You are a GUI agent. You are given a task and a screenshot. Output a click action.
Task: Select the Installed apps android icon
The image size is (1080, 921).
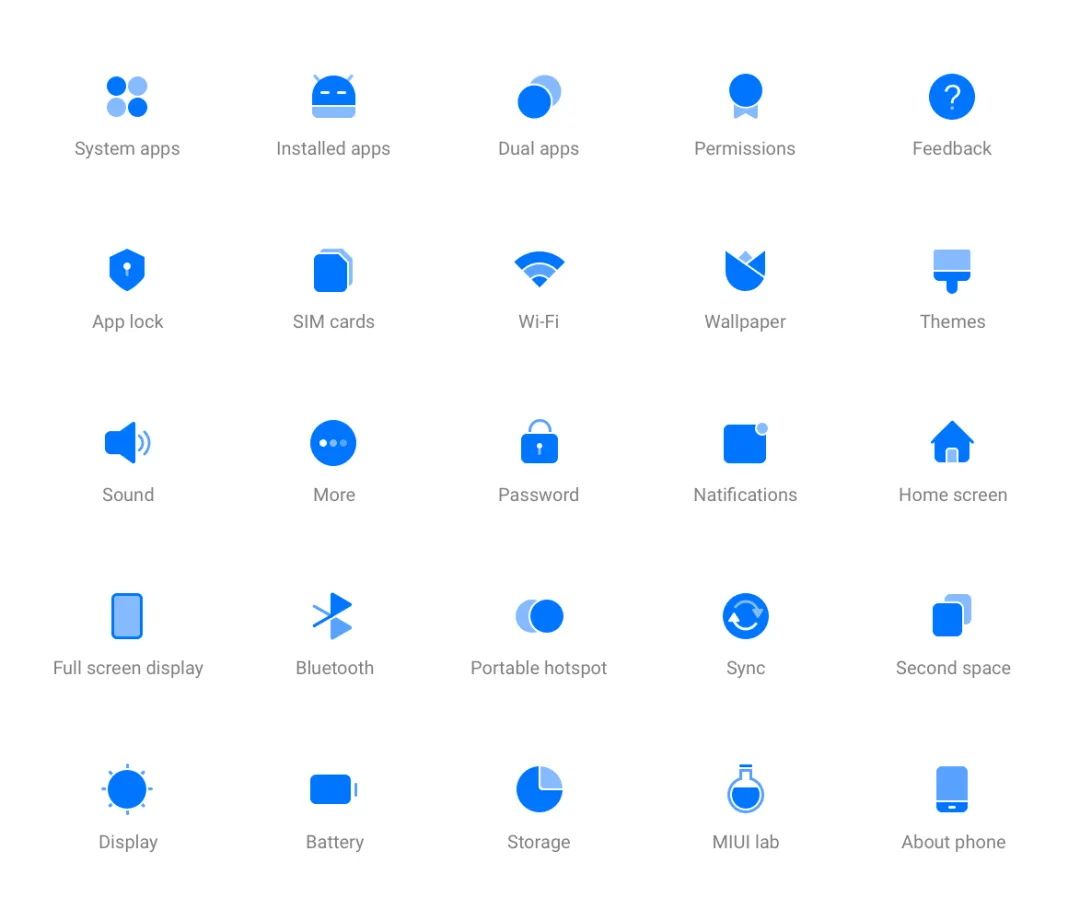click(333, 96)
